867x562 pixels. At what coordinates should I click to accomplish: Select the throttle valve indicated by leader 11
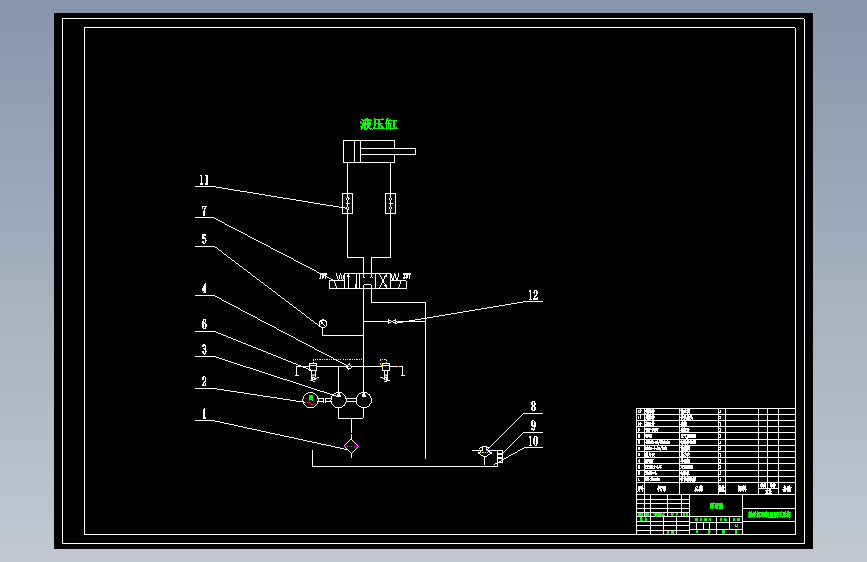(347, 203)
